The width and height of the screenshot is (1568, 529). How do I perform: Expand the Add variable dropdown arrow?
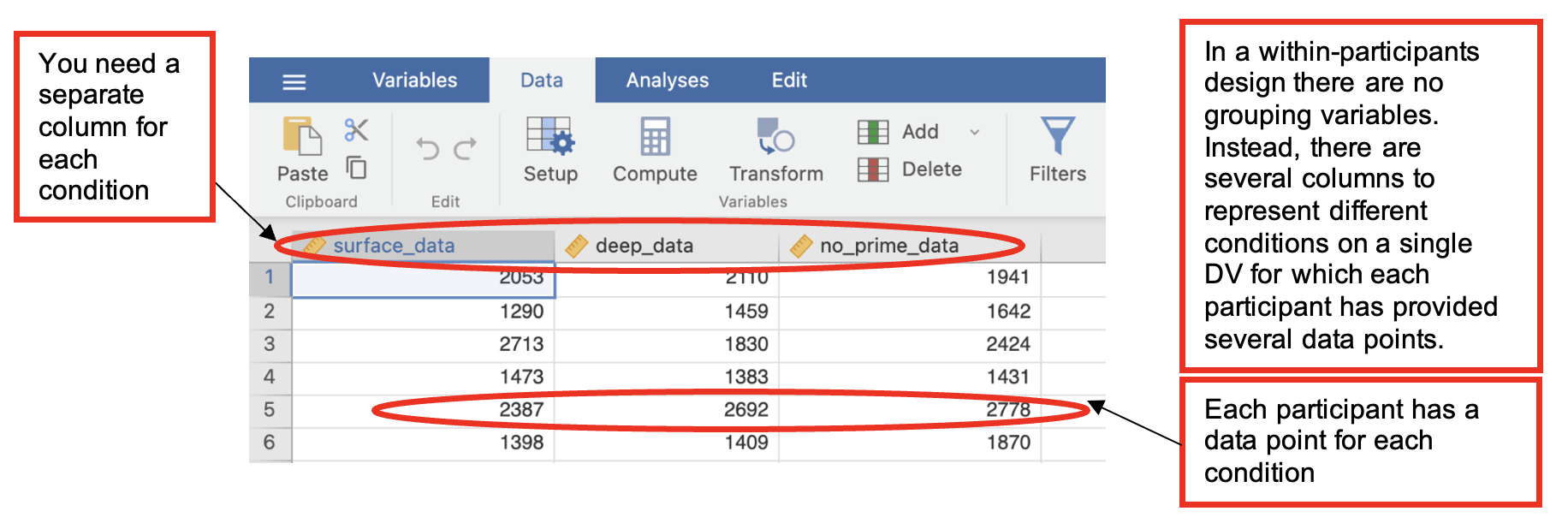pos(974,132)
